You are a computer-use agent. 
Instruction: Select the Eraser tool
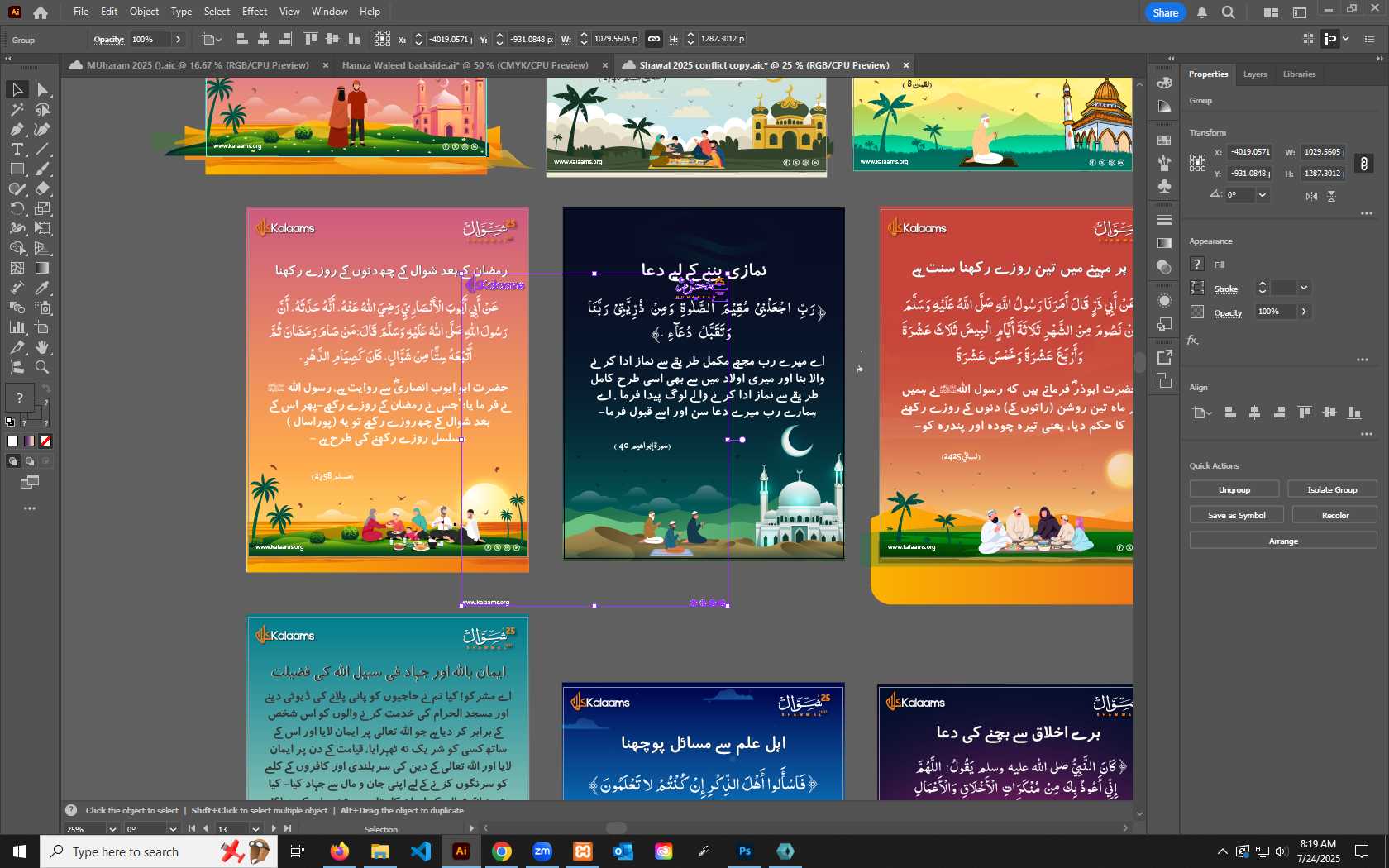[x=43, y=188]
